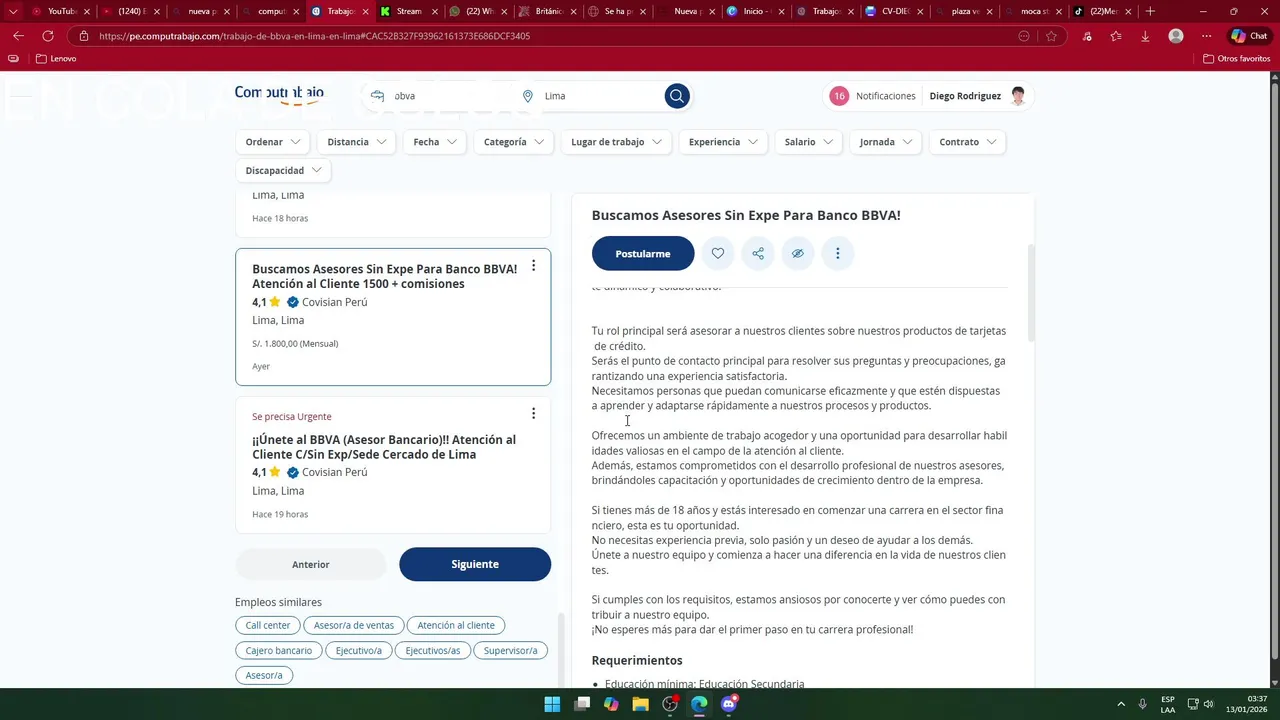Screen dimensions: 1280x720
Task: Expand the Distancia filter
Action: pos(356,142)
